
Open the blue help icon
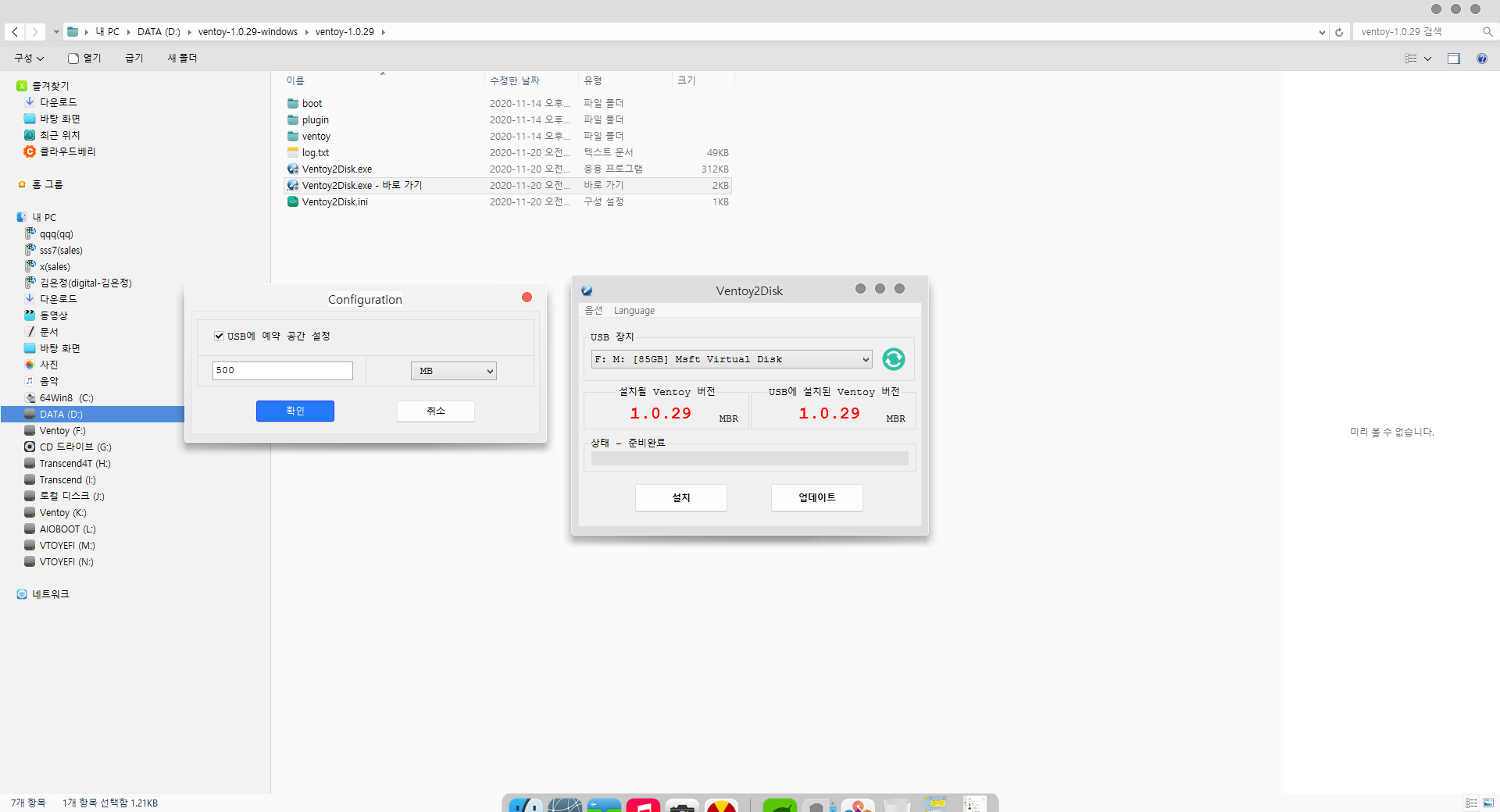coord(1482,59)
